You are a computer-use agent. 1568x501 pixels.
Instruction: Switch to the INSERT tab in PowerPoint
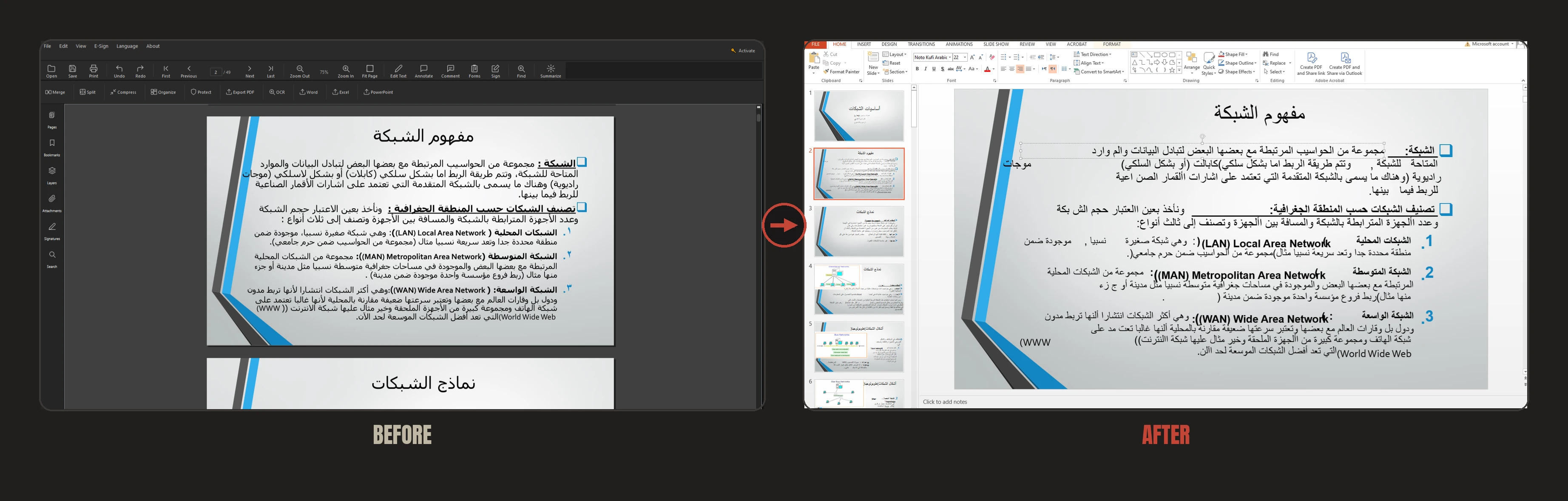click(864, 44)
